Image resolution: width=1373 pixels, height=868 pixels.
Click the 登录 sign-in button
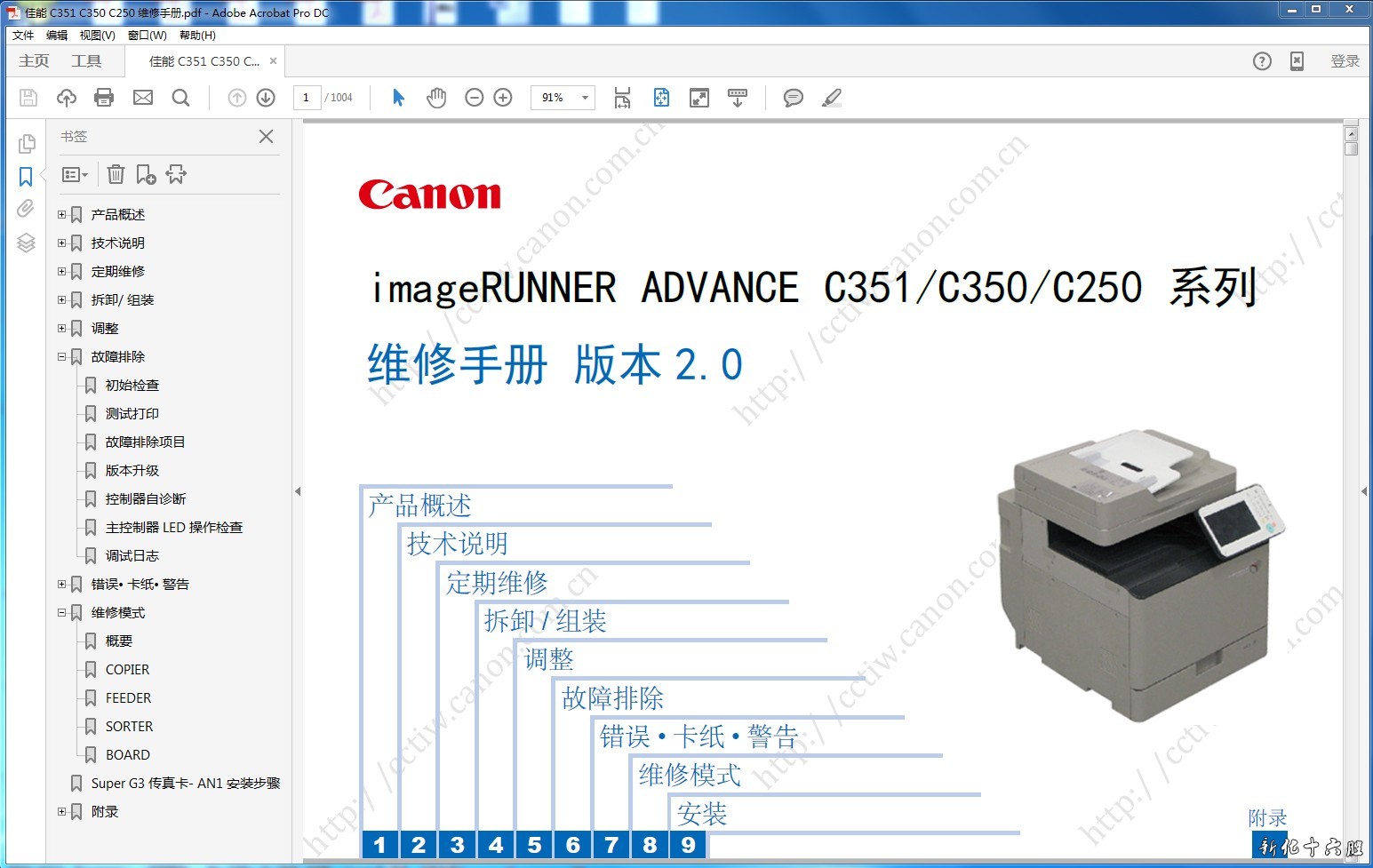tap(1345, 61)
